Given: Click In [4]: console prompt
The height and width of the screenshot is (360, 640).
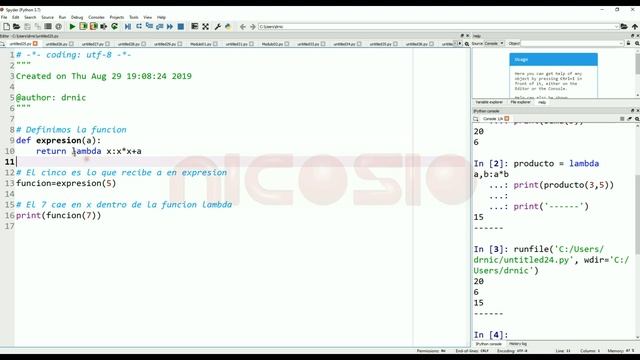Looking at the screenshot, I should coord(491,335).
